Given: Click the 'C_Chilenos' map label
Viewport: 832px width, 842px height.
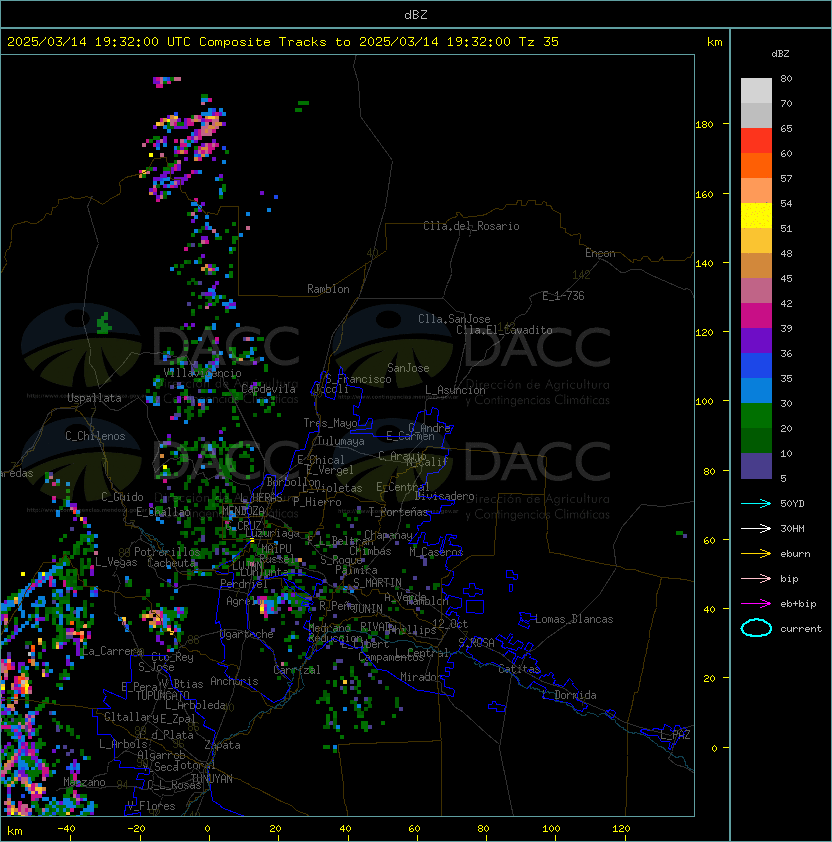Looking at the screenshot, I should (95, 436).
